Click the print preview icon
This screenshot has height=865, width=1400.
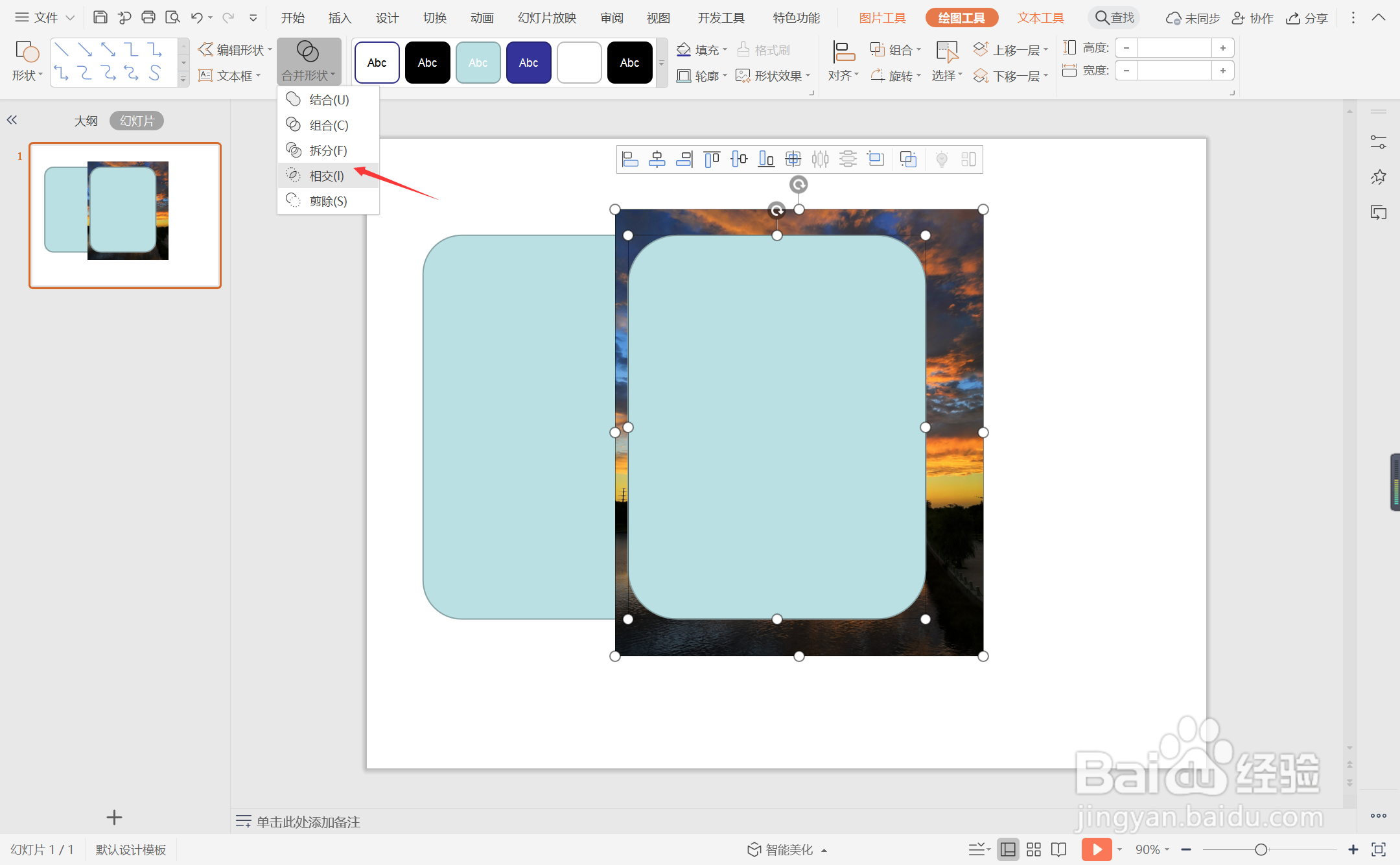tap(172, 18)
